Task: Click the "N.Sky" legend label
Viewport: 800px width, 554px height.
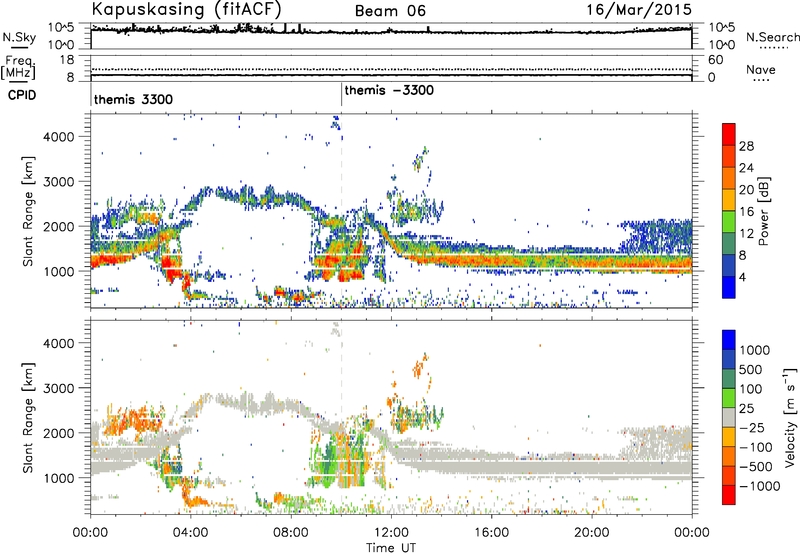Action: point(19,37)
